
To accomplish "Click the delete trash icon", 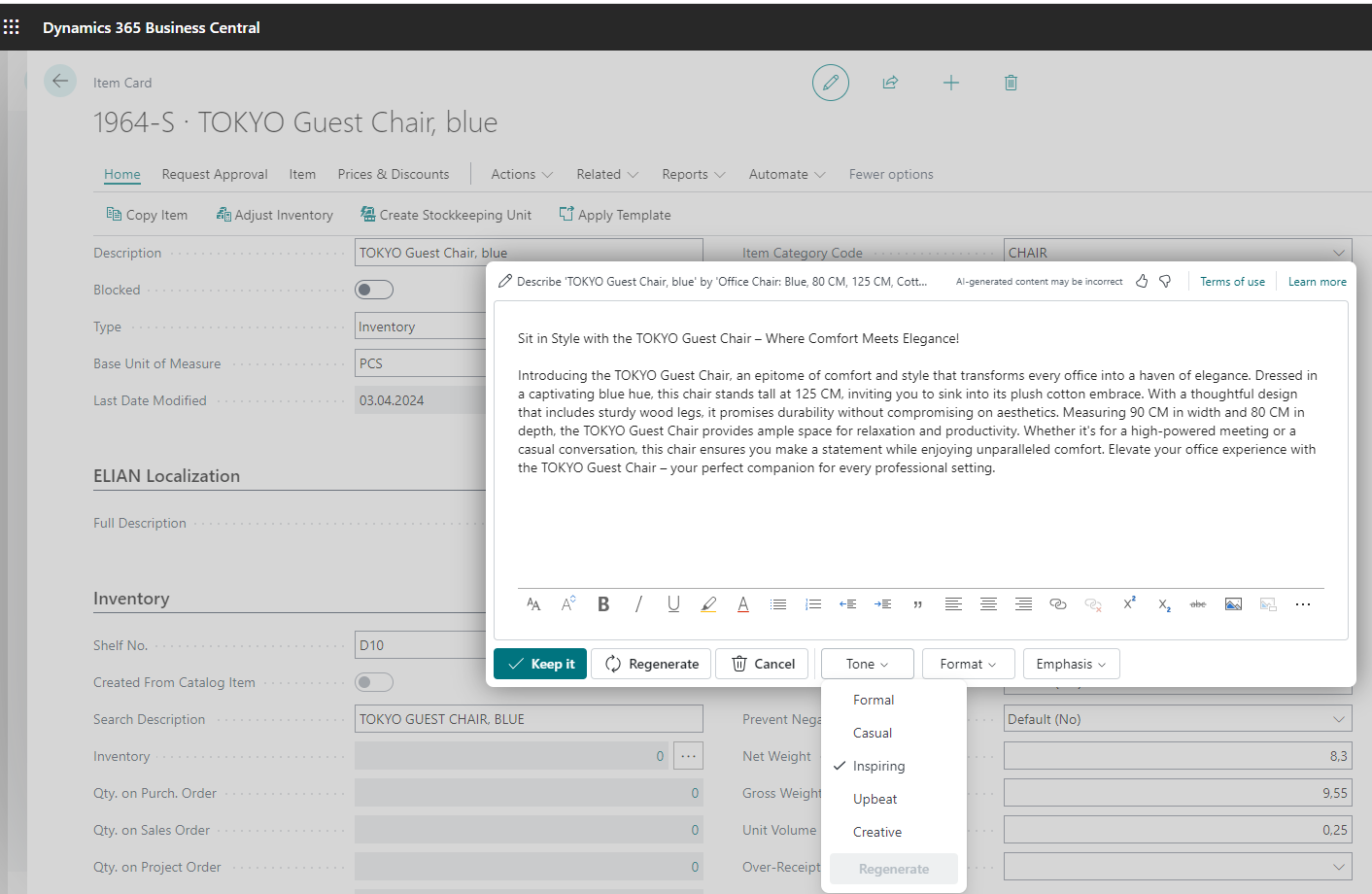I will click(x=1011, y=83).
